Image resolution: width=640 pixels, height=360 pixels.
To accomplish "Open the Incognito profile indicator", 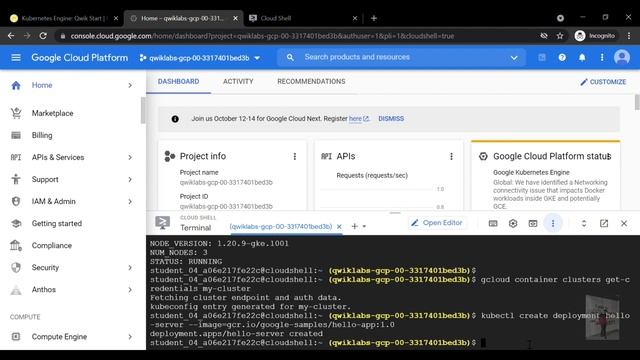I will 595,36.
